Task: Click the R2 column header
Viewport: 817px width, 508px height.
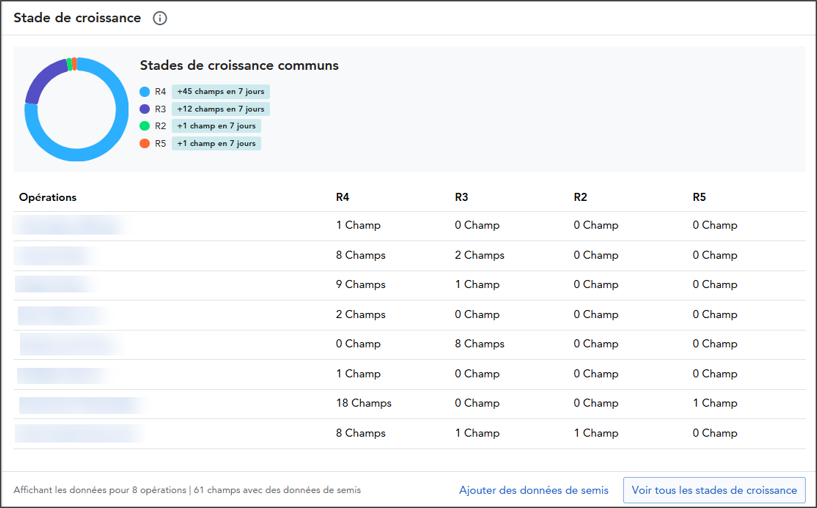Action: coord(580,197)
